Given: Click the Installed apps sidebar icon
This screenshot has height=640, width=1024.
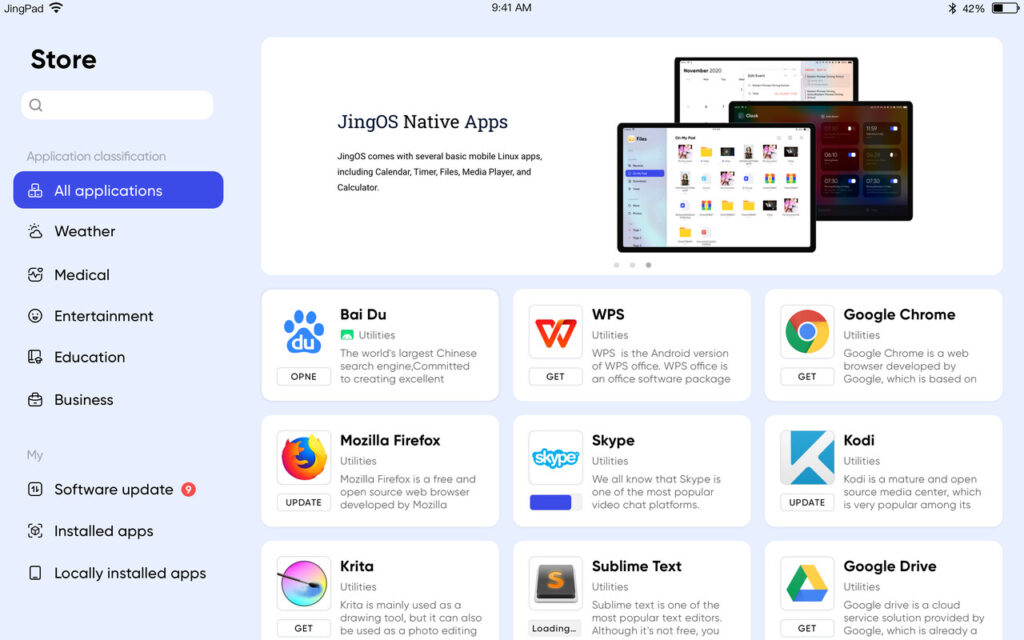Looking at the screenshot, I should [x=35, y=531].
